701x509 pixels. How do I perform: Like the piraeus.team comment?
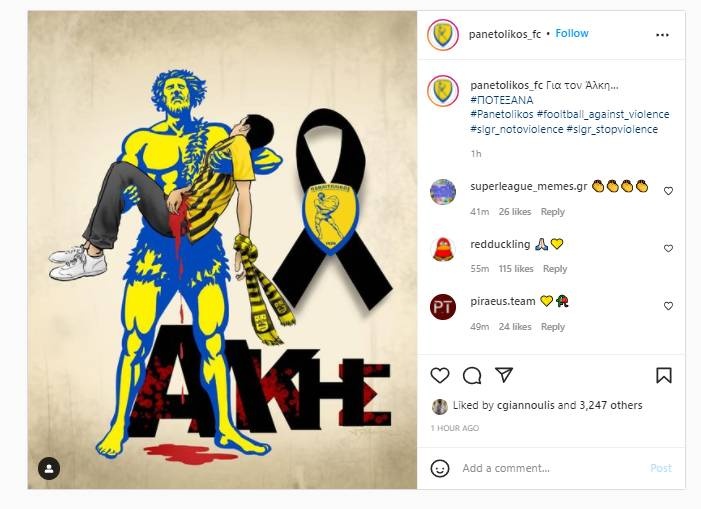click(668, 306)
